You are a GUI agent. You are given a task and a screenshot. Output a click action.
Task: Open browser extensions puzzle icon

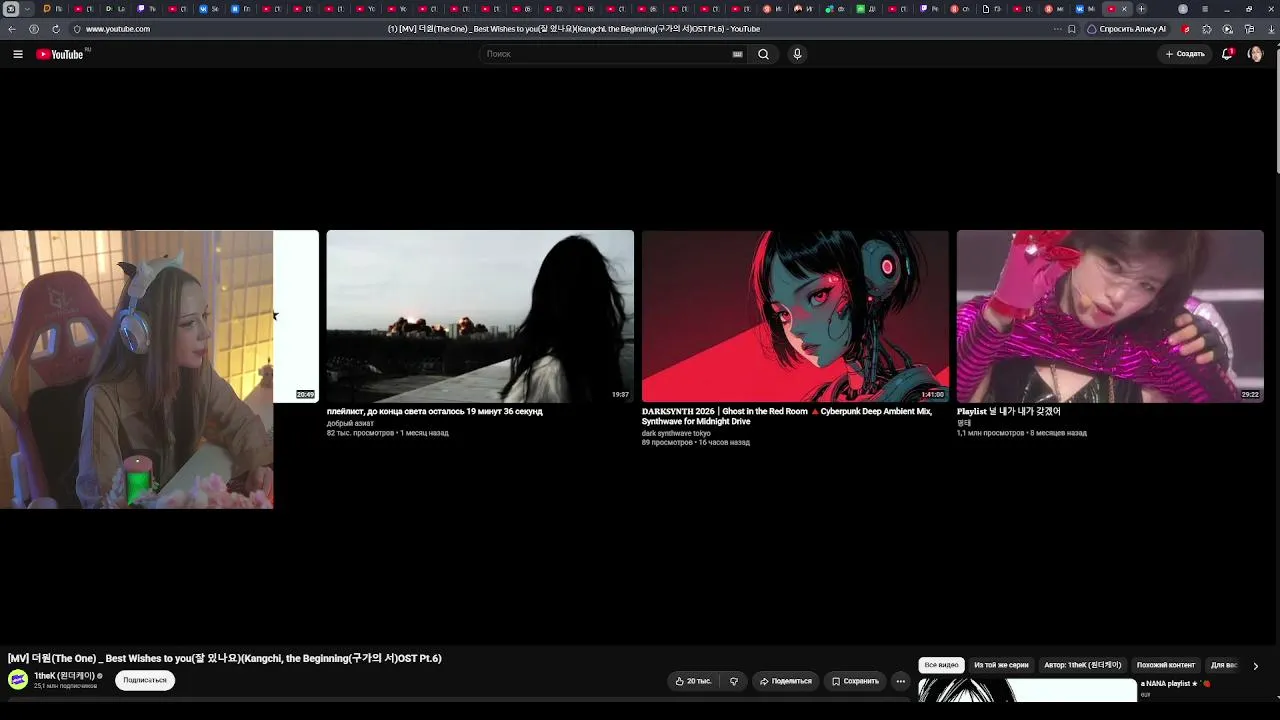1207,29
